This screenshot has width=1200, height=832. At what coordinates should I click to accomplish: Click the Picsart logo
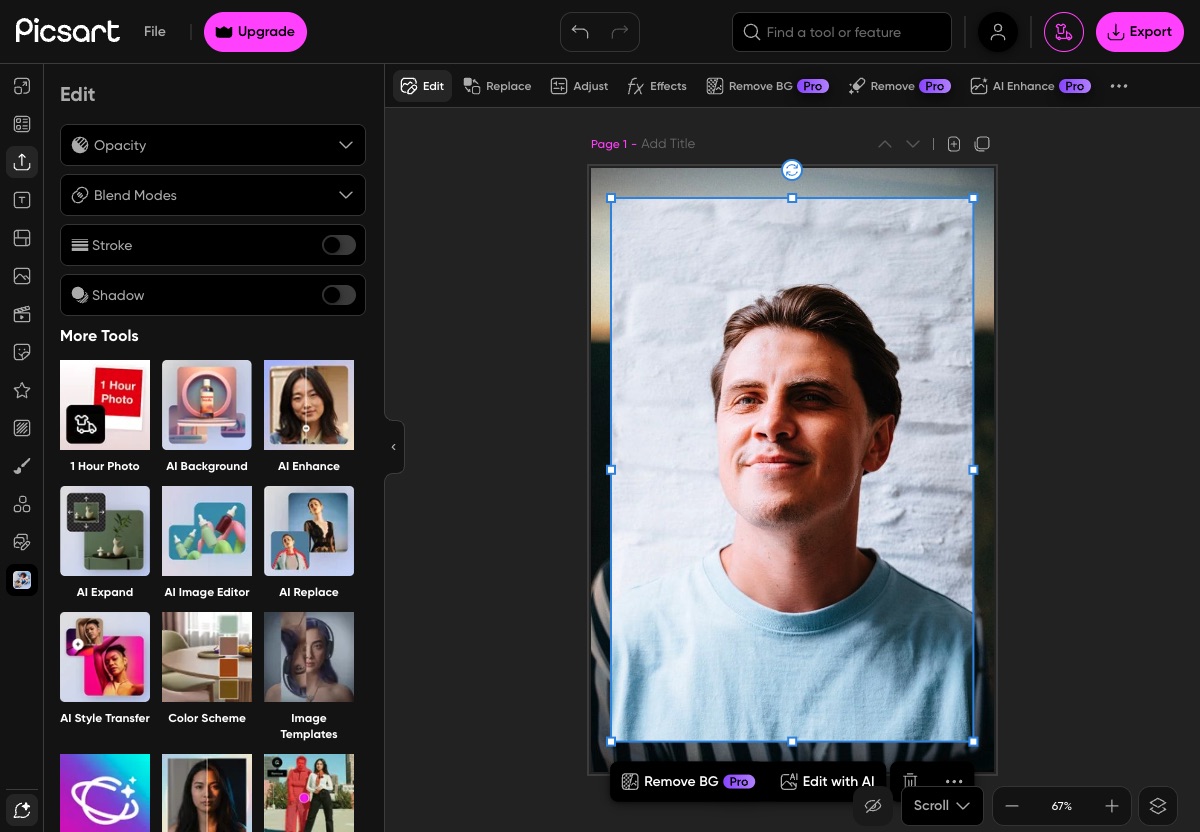click(67, 31)
